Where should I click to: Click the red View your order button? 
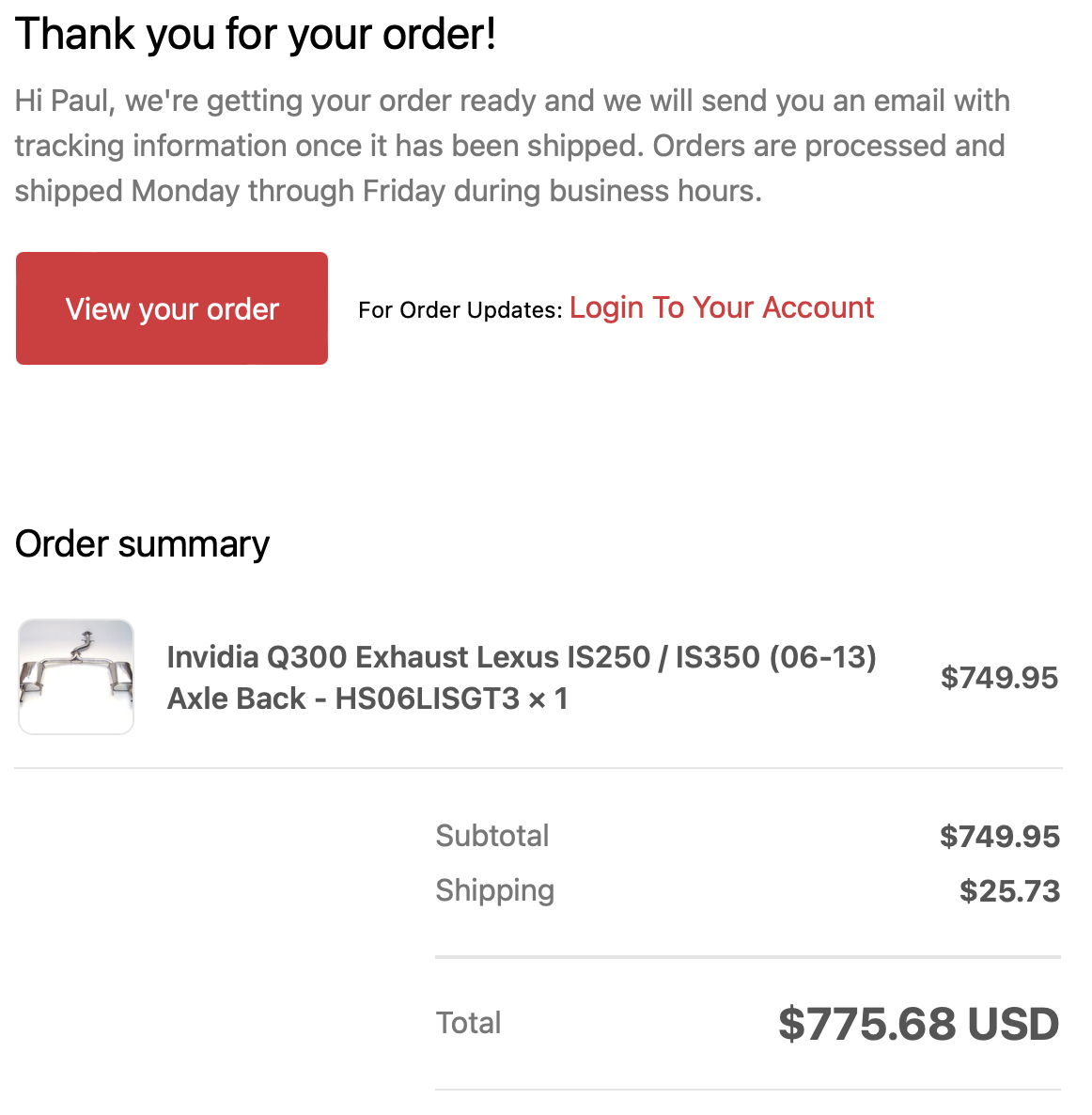pos(172,308)
